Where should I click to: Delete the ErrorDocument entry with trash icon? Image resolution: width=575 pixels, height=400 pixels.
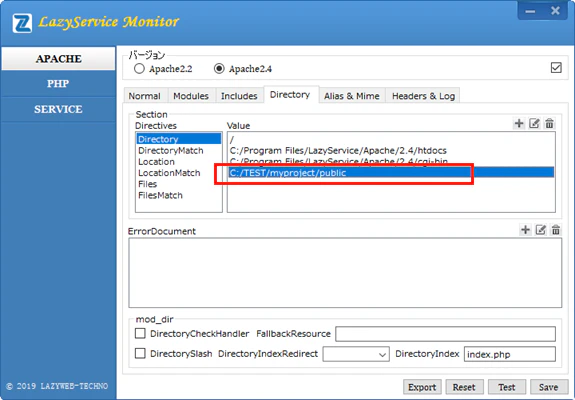click(x=556, y=230)
